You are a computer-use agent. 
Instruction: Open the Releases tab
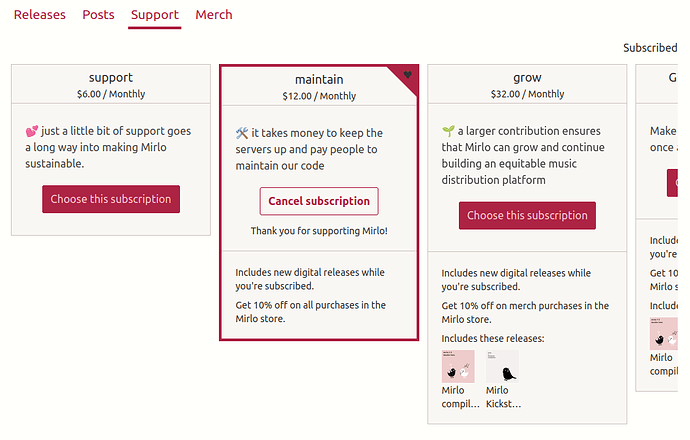[x=40, y=15]
